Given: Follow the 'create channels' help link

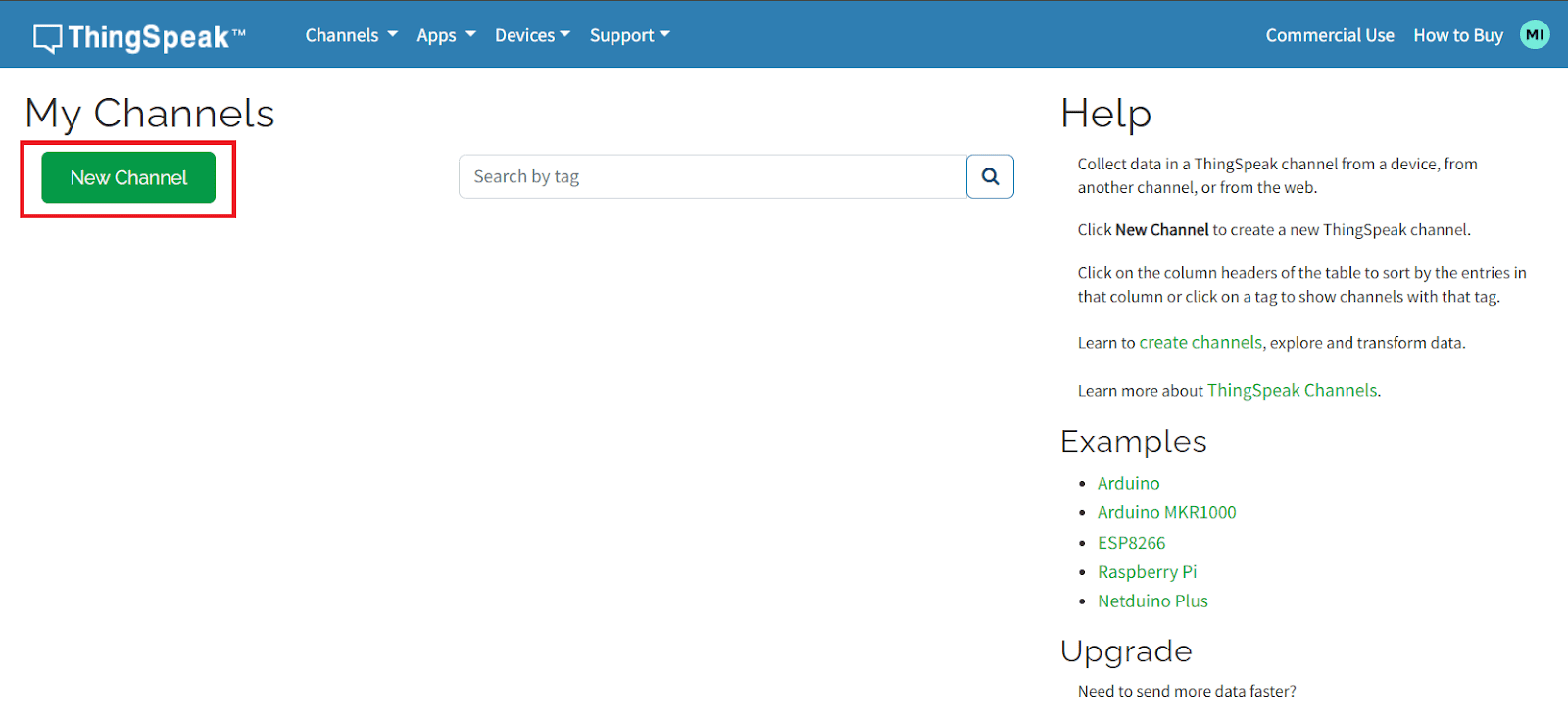Looking at the screenshot, I should [x=1200, y=342].
